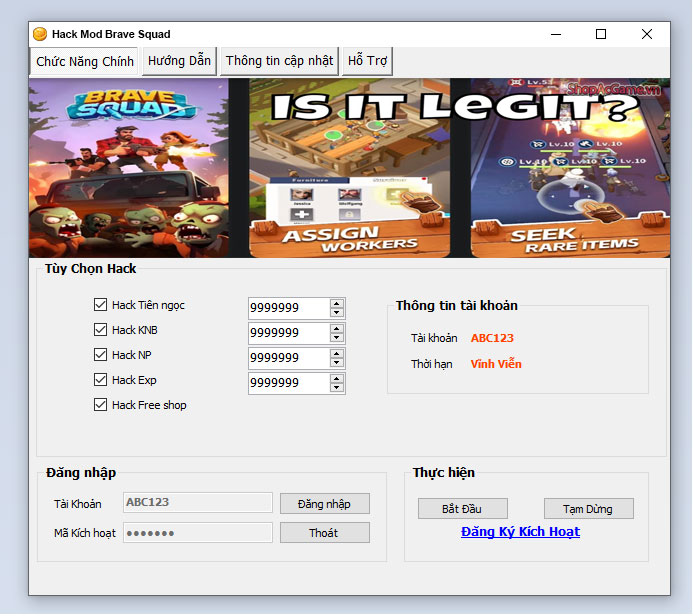This screenshot has height=616, width=693.
Task: Select the Hỗ Trợ tab
Action: [367, 61]
